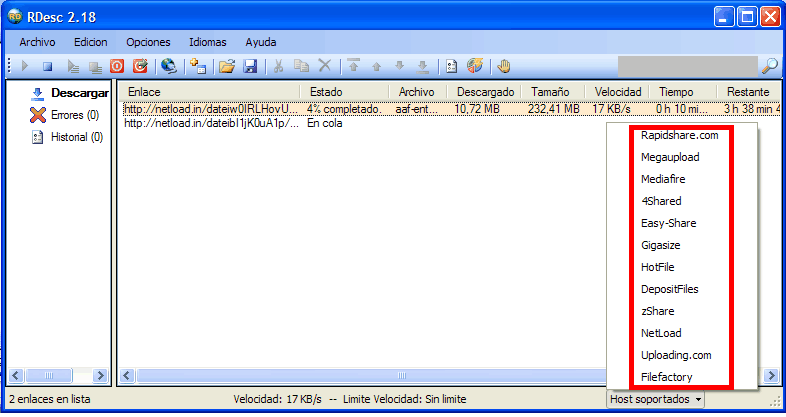Delete selected link with the X icon

325,66
